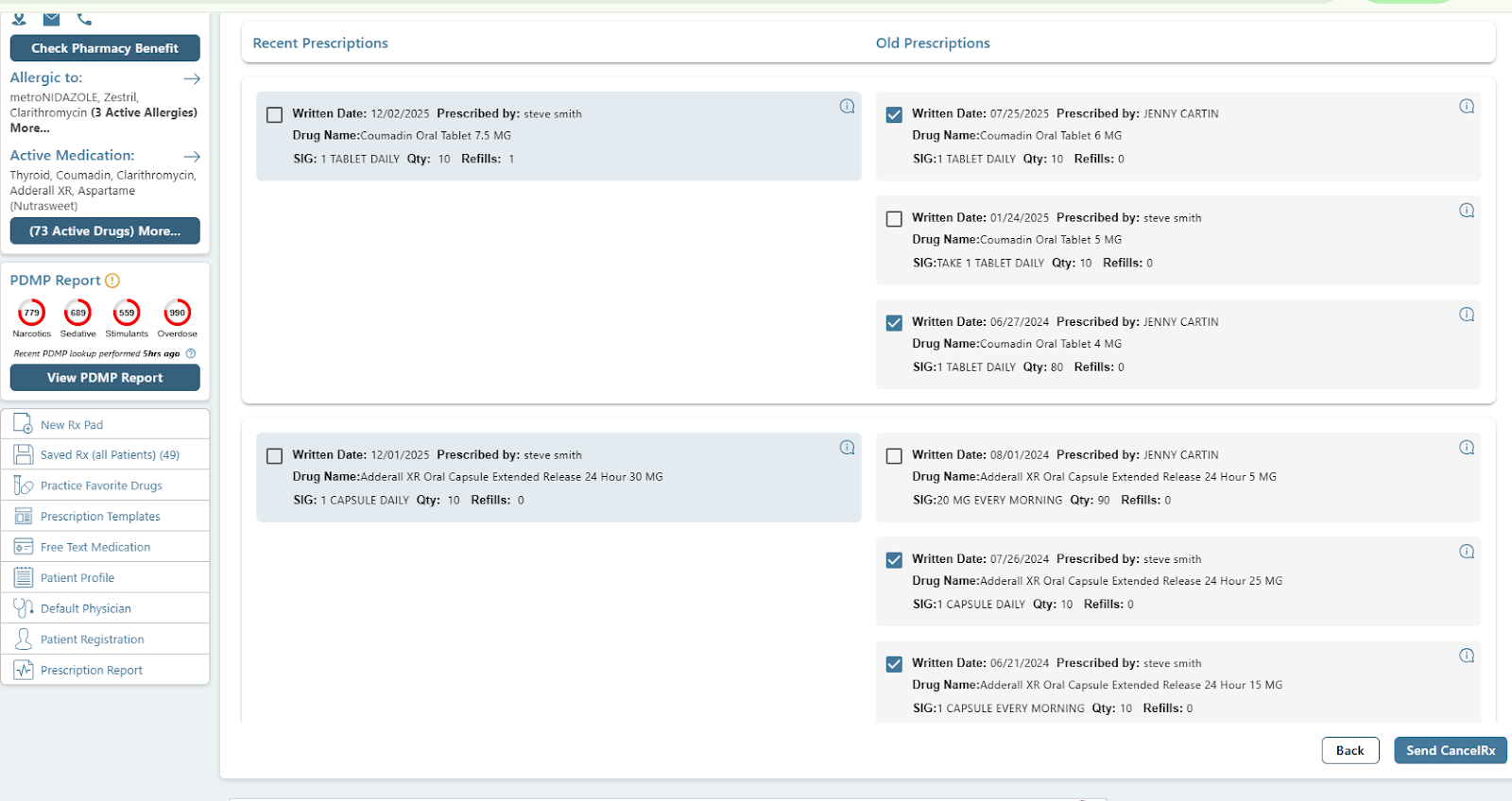Click info icon for Coumadin 7.5 MG prescription
Viewport: 1512px width, 801px height.
[x=847, y=107]
